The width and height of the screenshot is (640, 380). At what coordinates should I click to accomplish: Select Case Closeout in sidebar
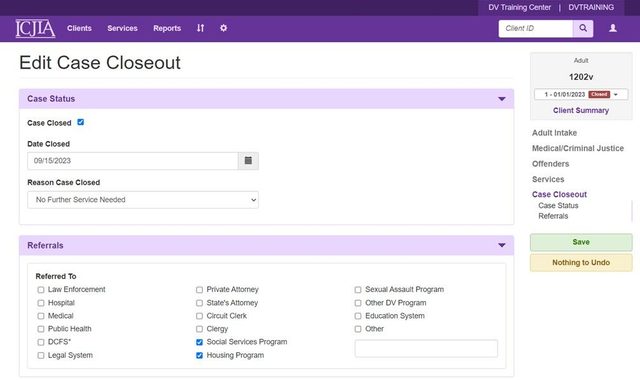(559, 194)
